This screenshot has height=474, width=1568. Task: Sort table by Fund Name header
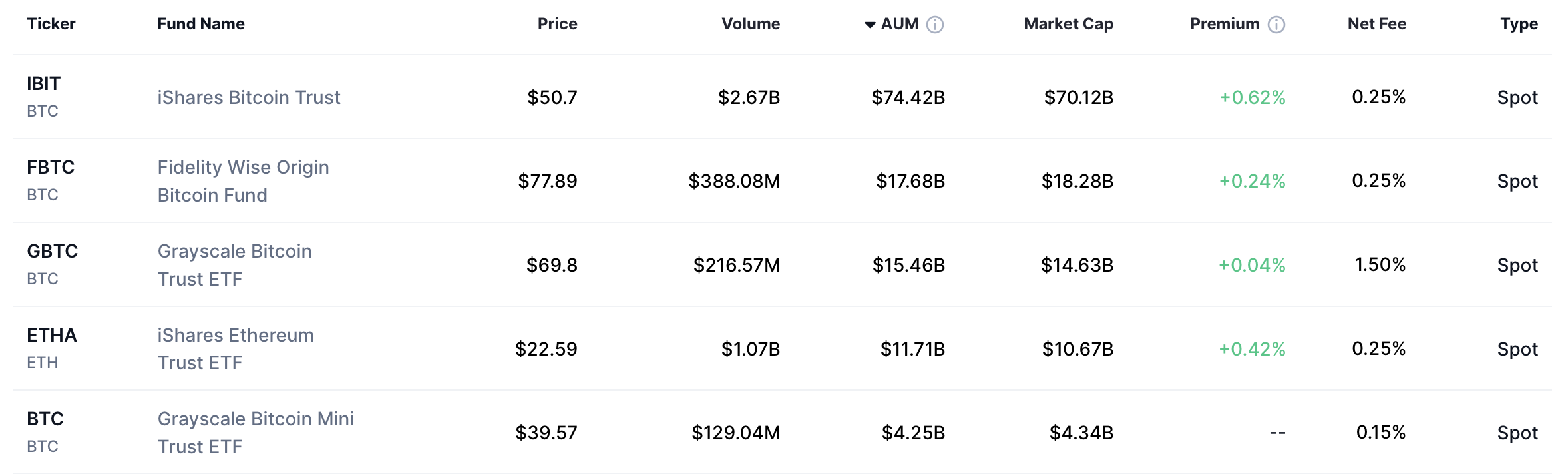click(201, 24)
